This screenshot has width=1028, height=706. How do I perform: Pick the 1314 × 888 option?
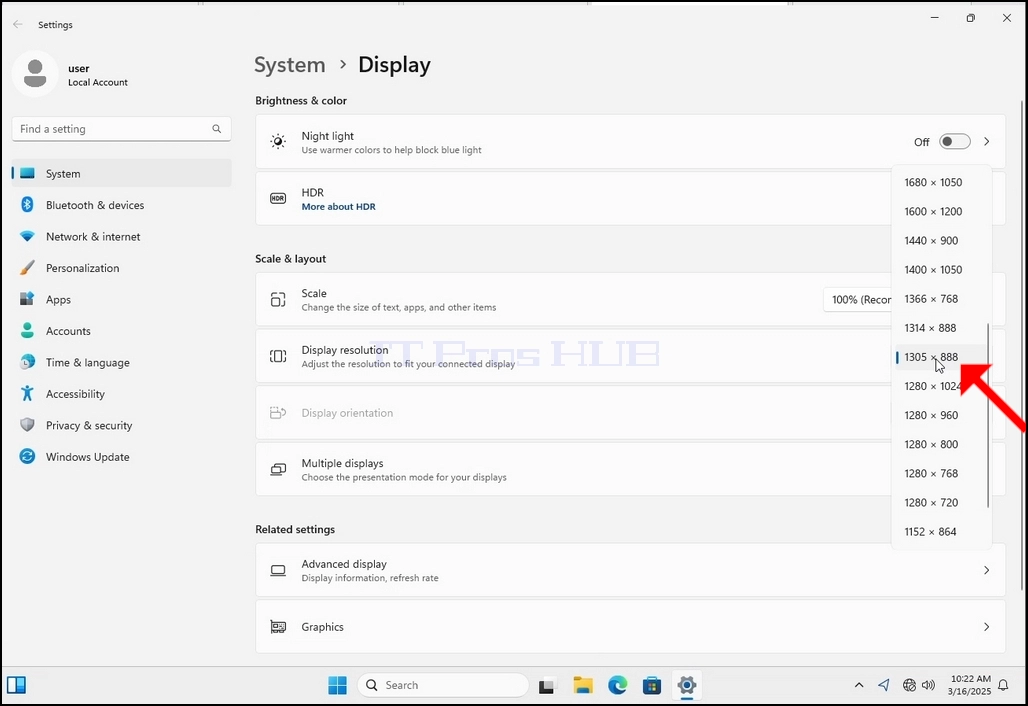pos(941,328)
